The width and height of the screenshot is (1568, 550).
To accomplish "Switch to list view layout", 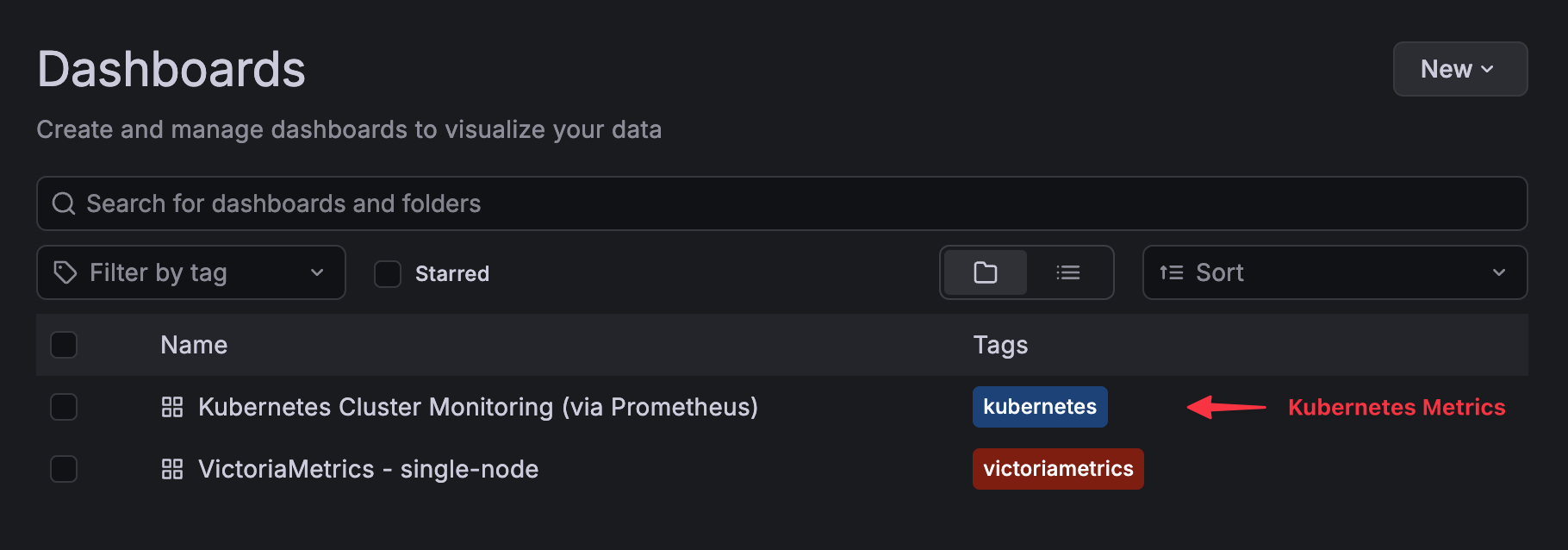I will coord(1068,273).
